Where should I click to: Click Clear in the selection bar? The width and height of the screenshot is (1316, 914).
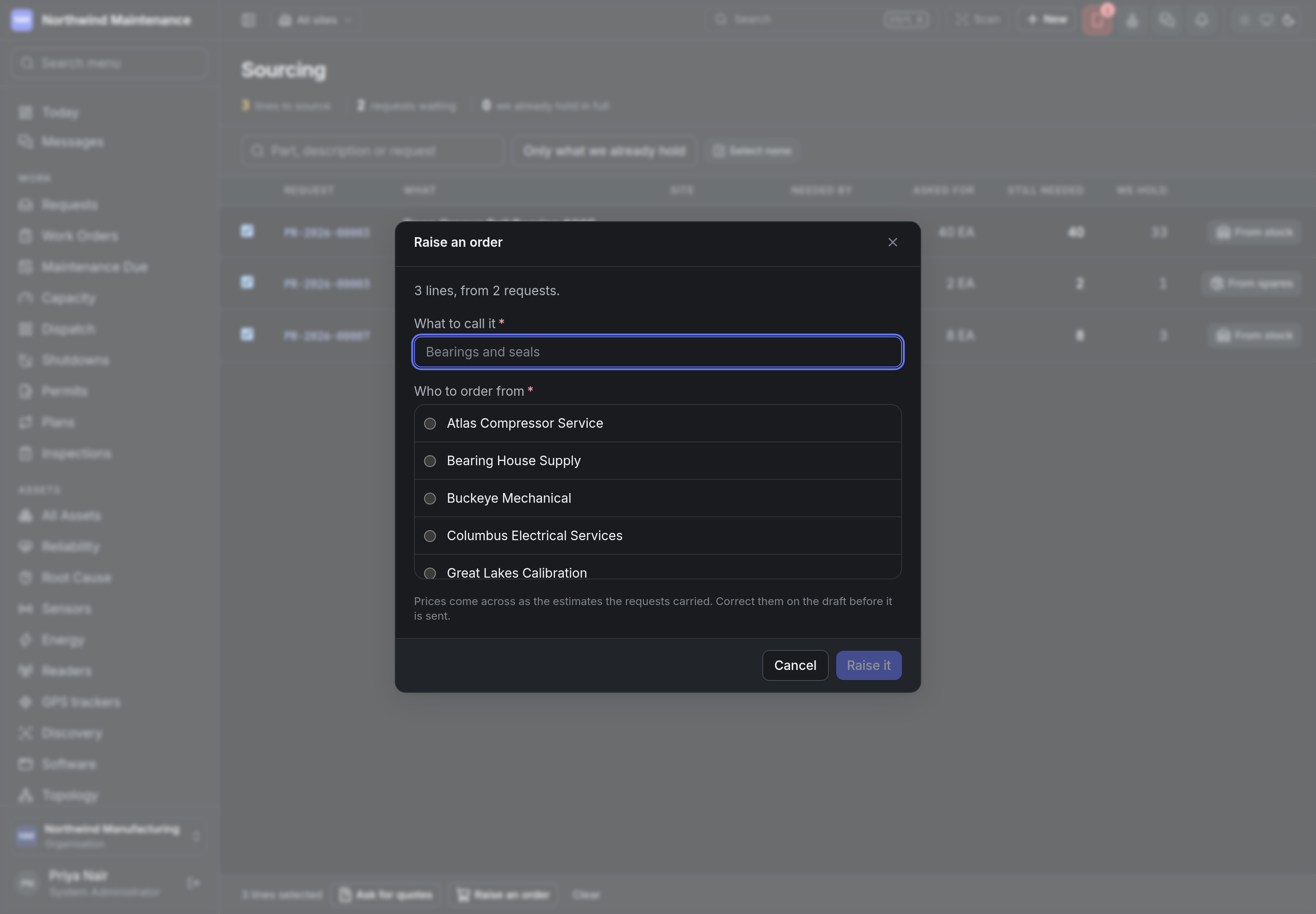pos(586,894)
